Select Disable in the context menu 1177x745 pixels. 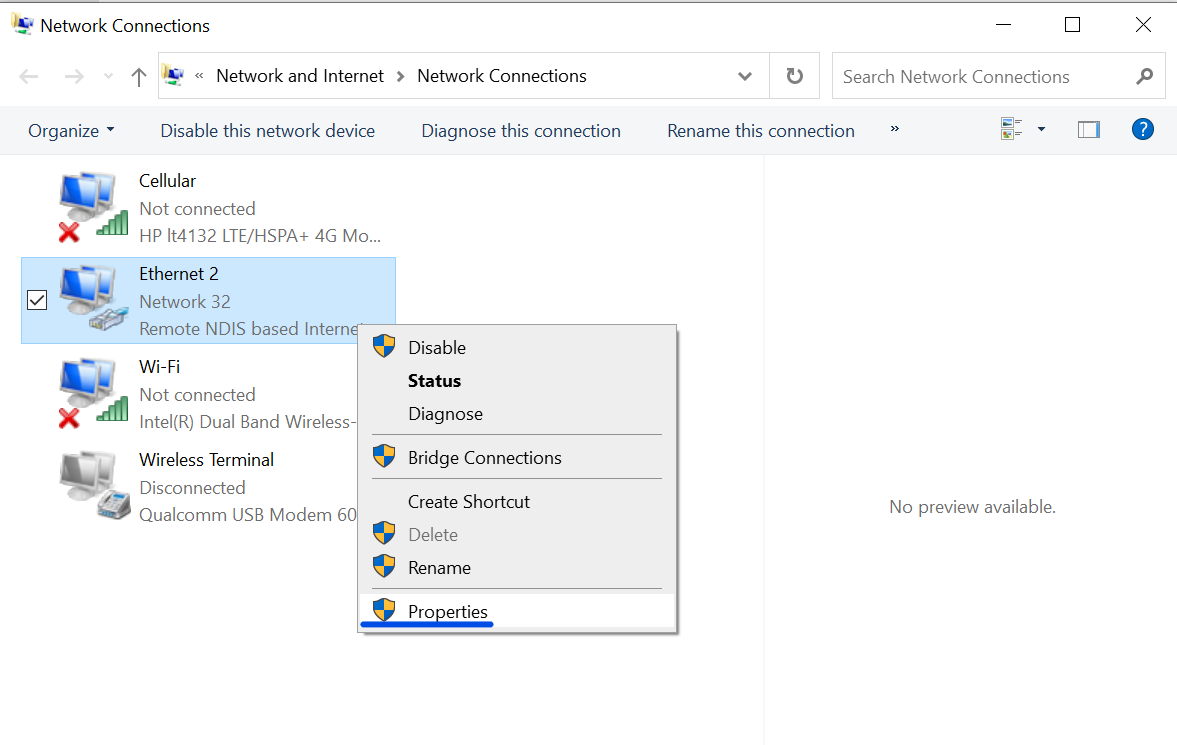tap(436, 348)
